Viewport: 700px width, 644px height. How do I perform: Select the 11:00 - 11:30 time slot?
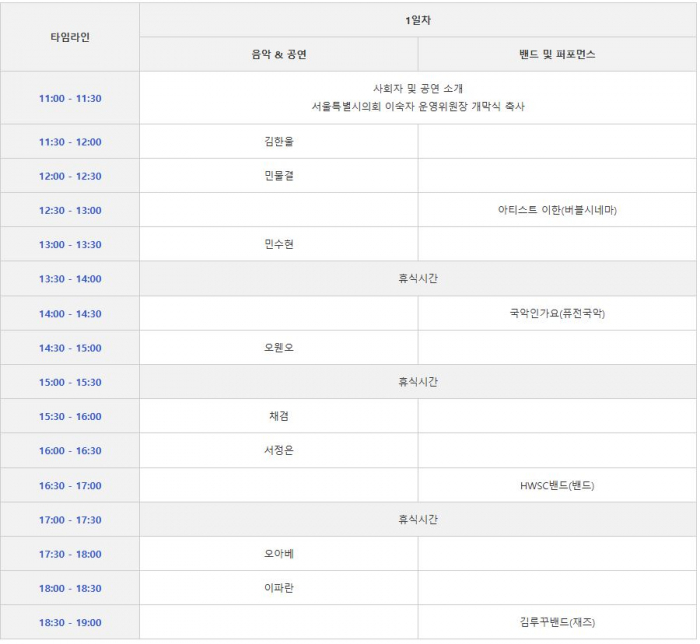click(70, 98)
